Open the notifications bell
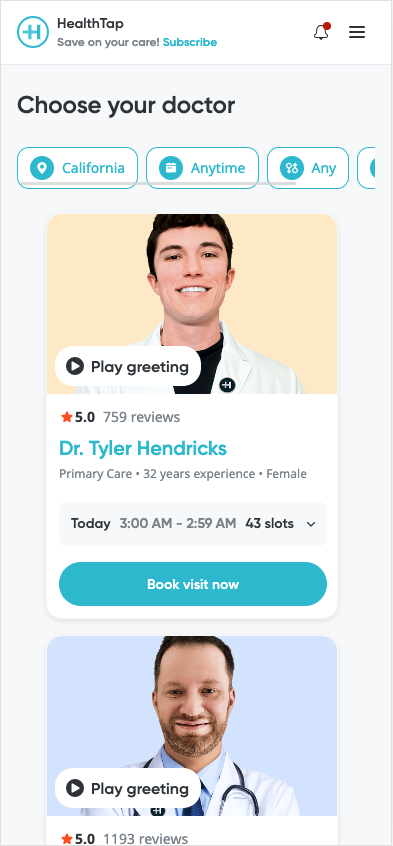This screenshot has width=393, height=846. 321,32
